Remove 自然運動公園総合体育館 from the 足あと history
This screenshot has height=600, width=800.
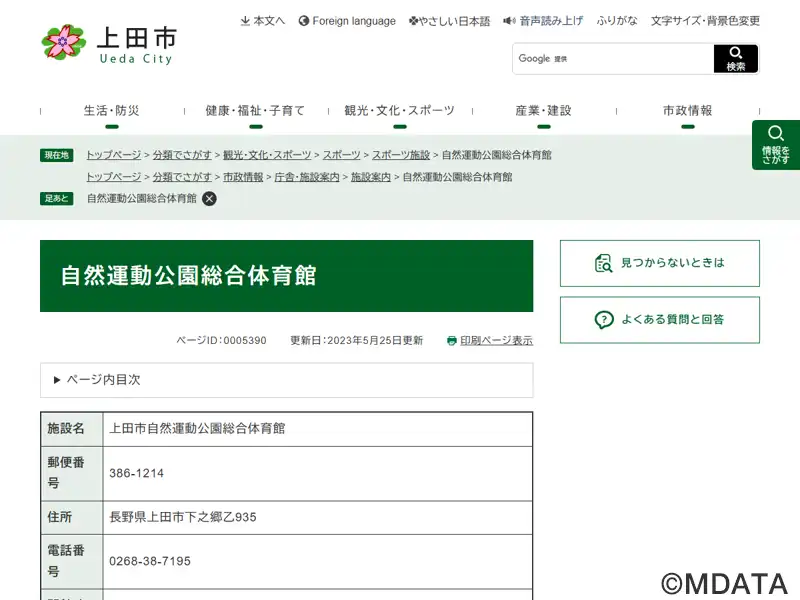point(209,198)
